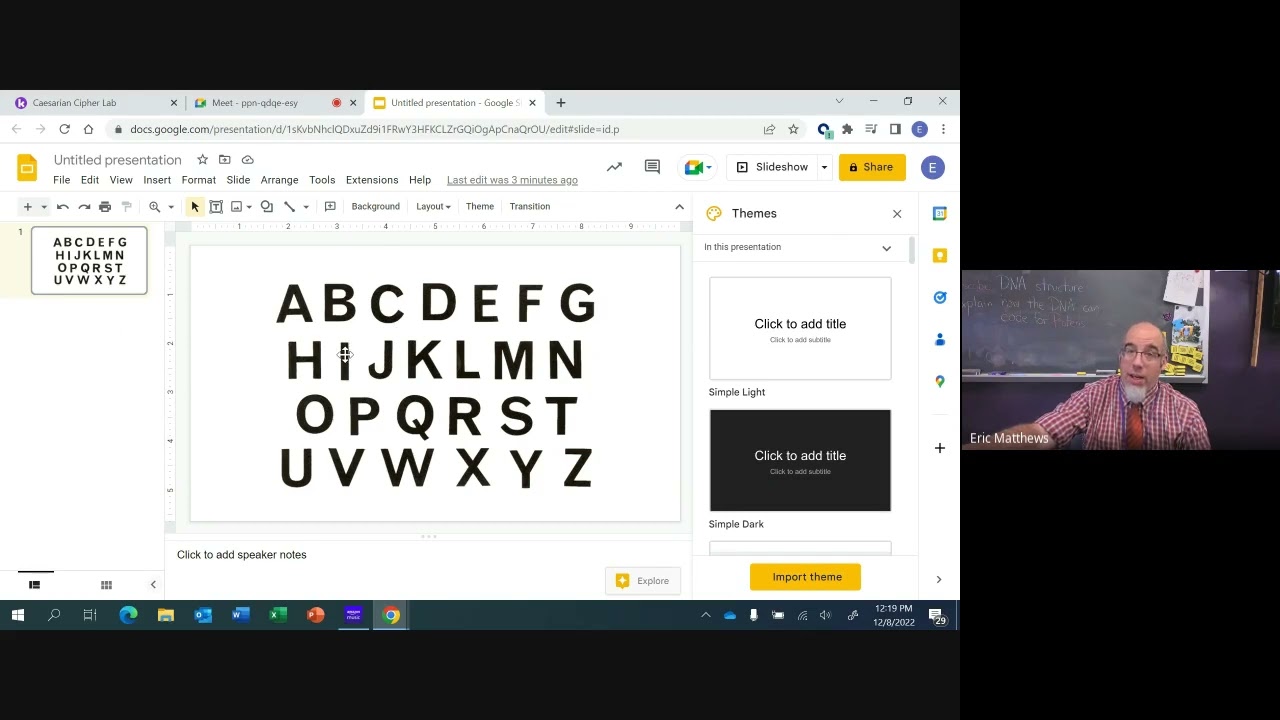Viewport: 1280px width, 720px height.
Task: Insert an image with the toolbar icon
Action: [x=237, y=207]
